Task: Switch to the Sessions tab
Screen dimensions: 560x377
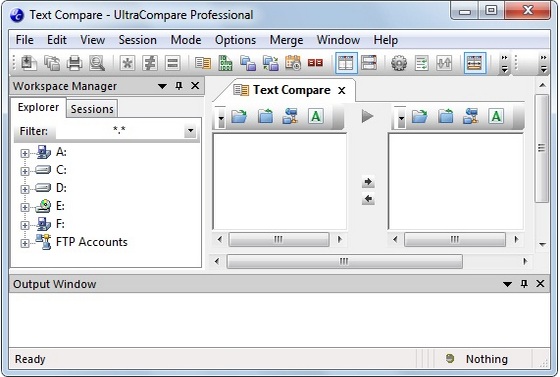Action: (92, 109)
